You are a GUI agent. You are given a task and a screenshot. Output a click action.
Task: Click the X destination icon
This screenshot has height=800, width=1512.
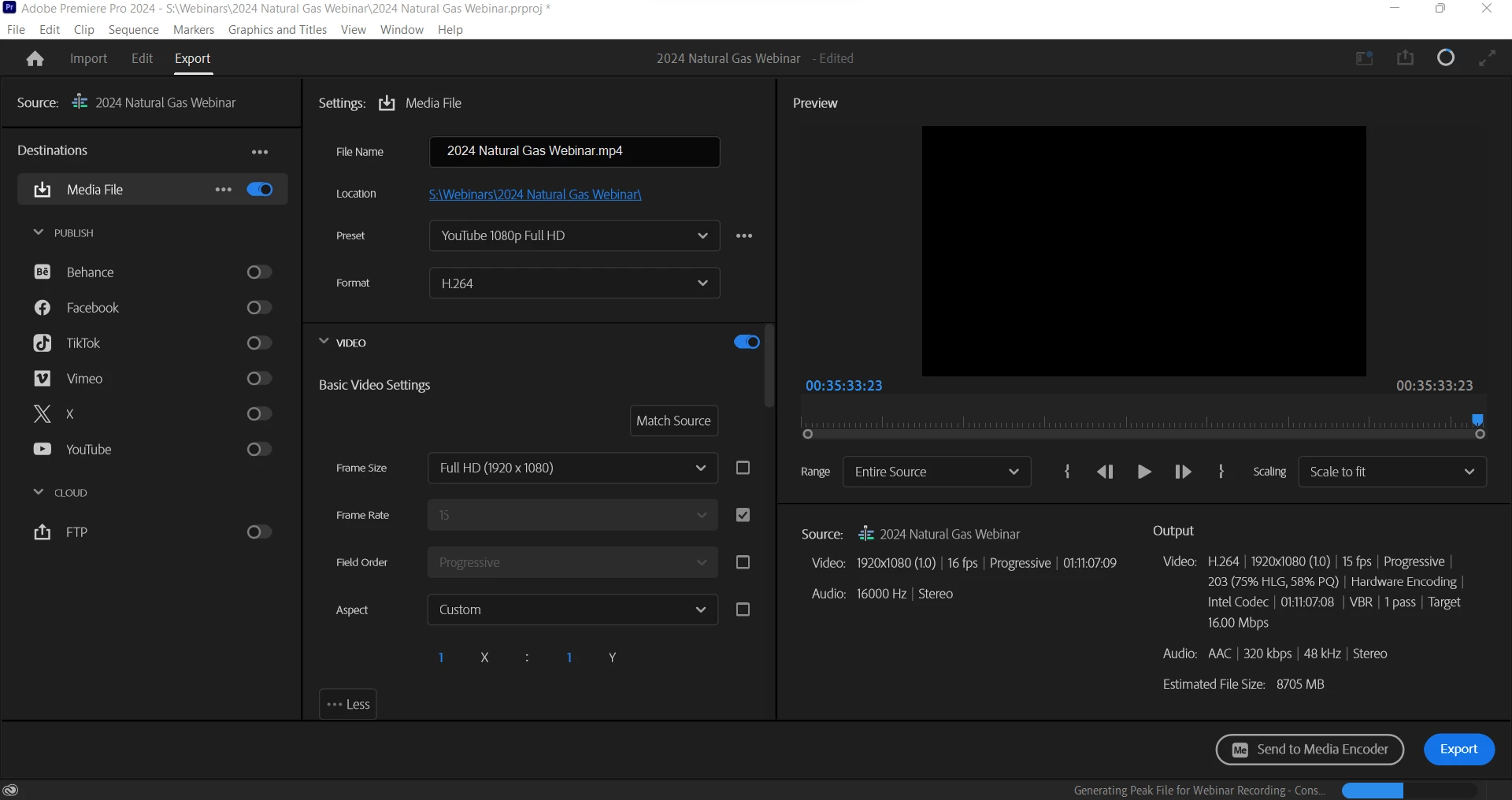click(43, 413)
